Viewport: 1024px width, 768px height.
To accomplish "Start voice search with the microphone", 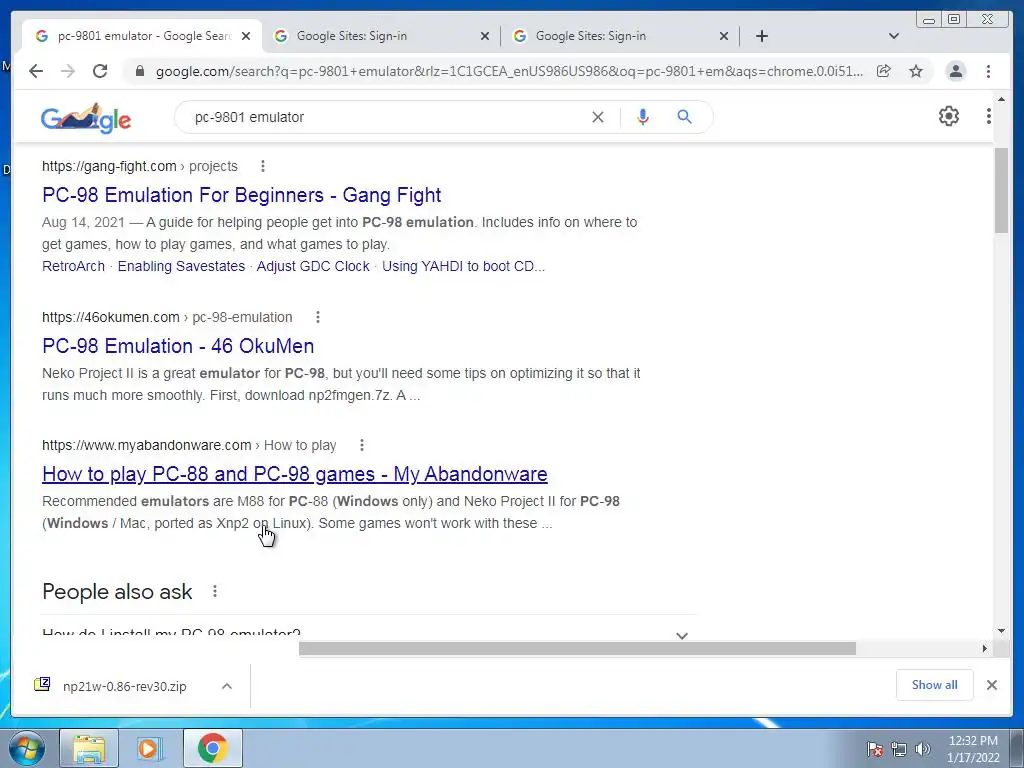I will point(643,117).
